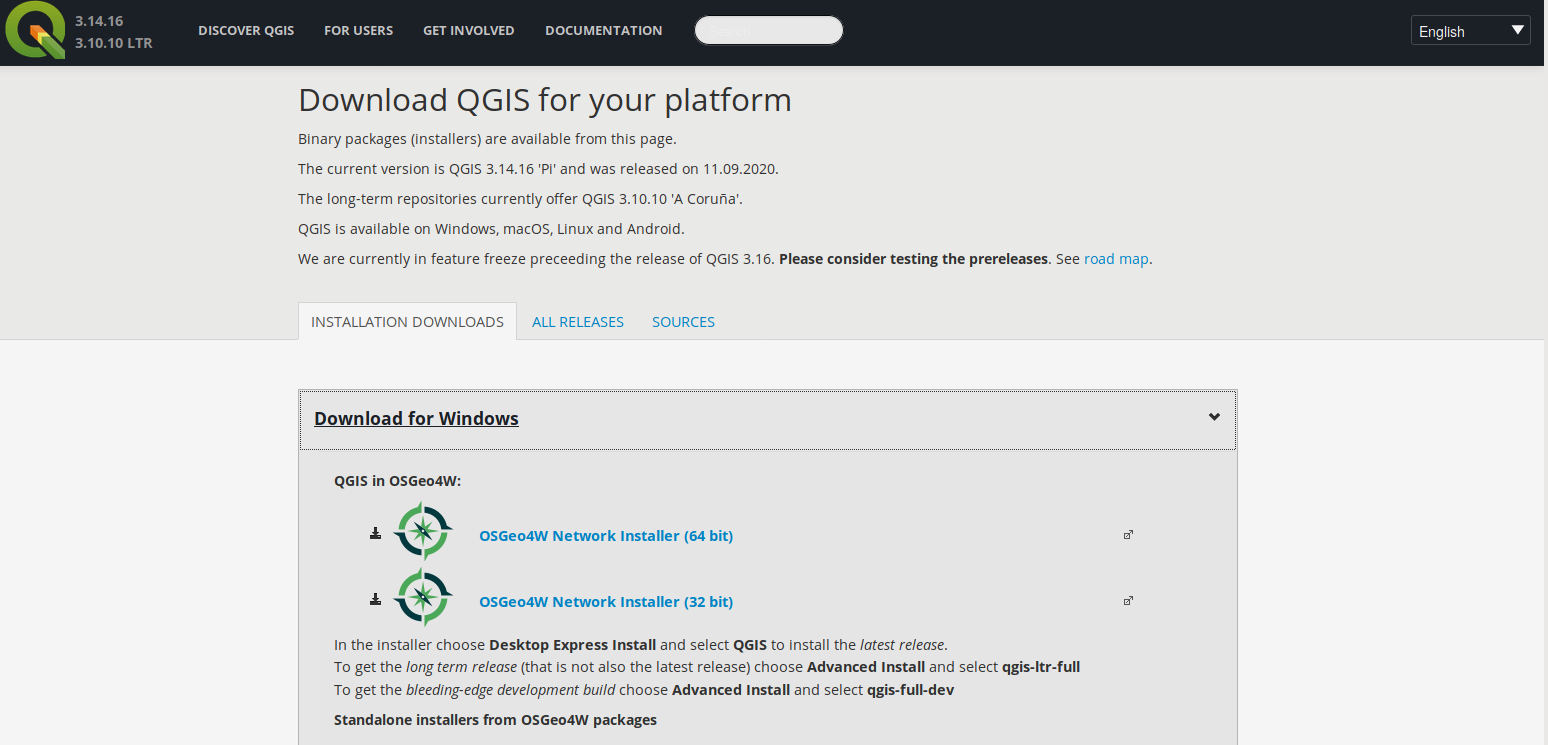Screen dimensions: 1548x745
Task: Click the OSGeo4W Network Installer (64 bit) link
Action: [x=606, y=536]
